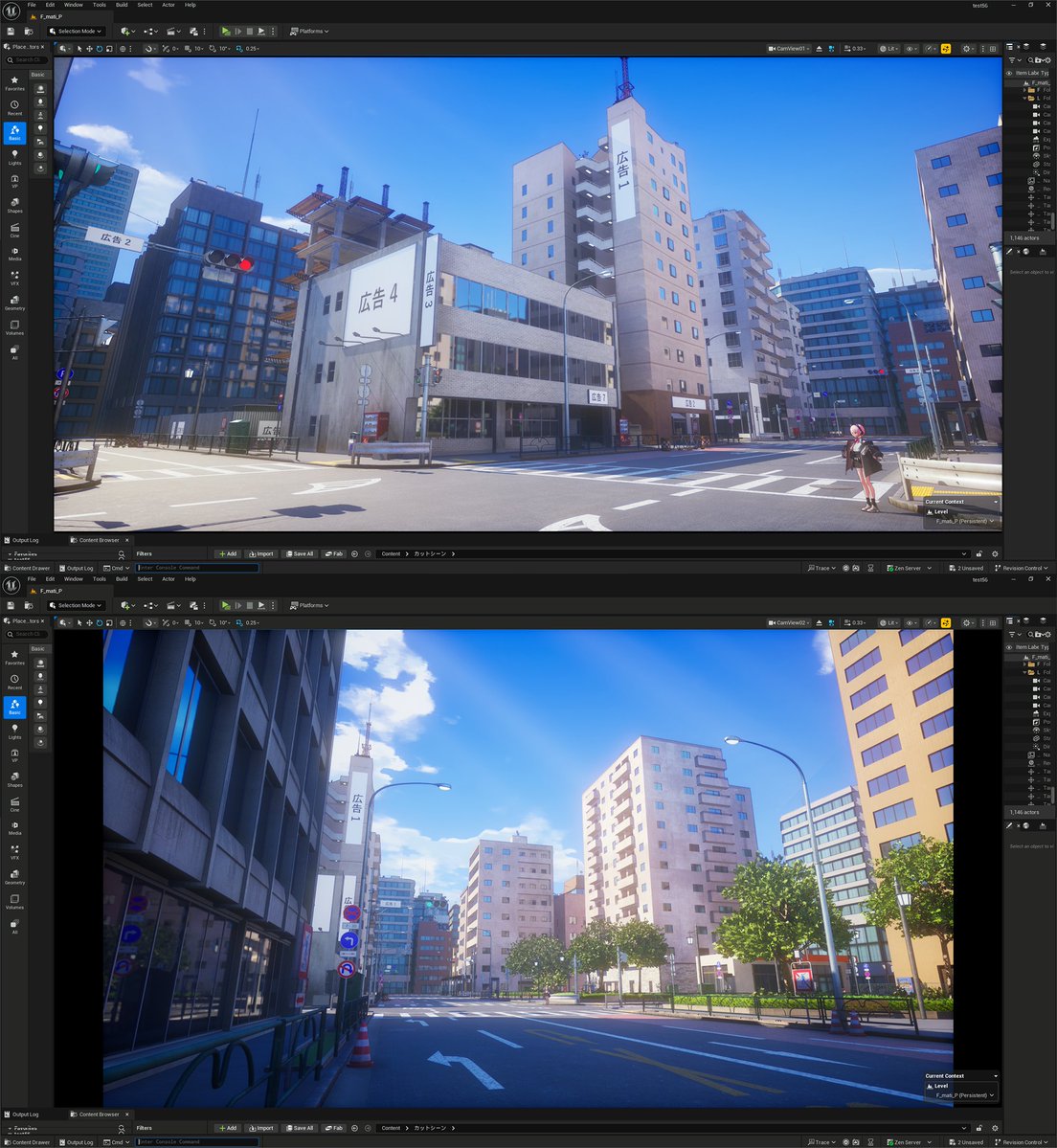Screen dimensions: 1057x1148
Task: Open Cmd dropdown in top status bar
Action: [117, 568]
